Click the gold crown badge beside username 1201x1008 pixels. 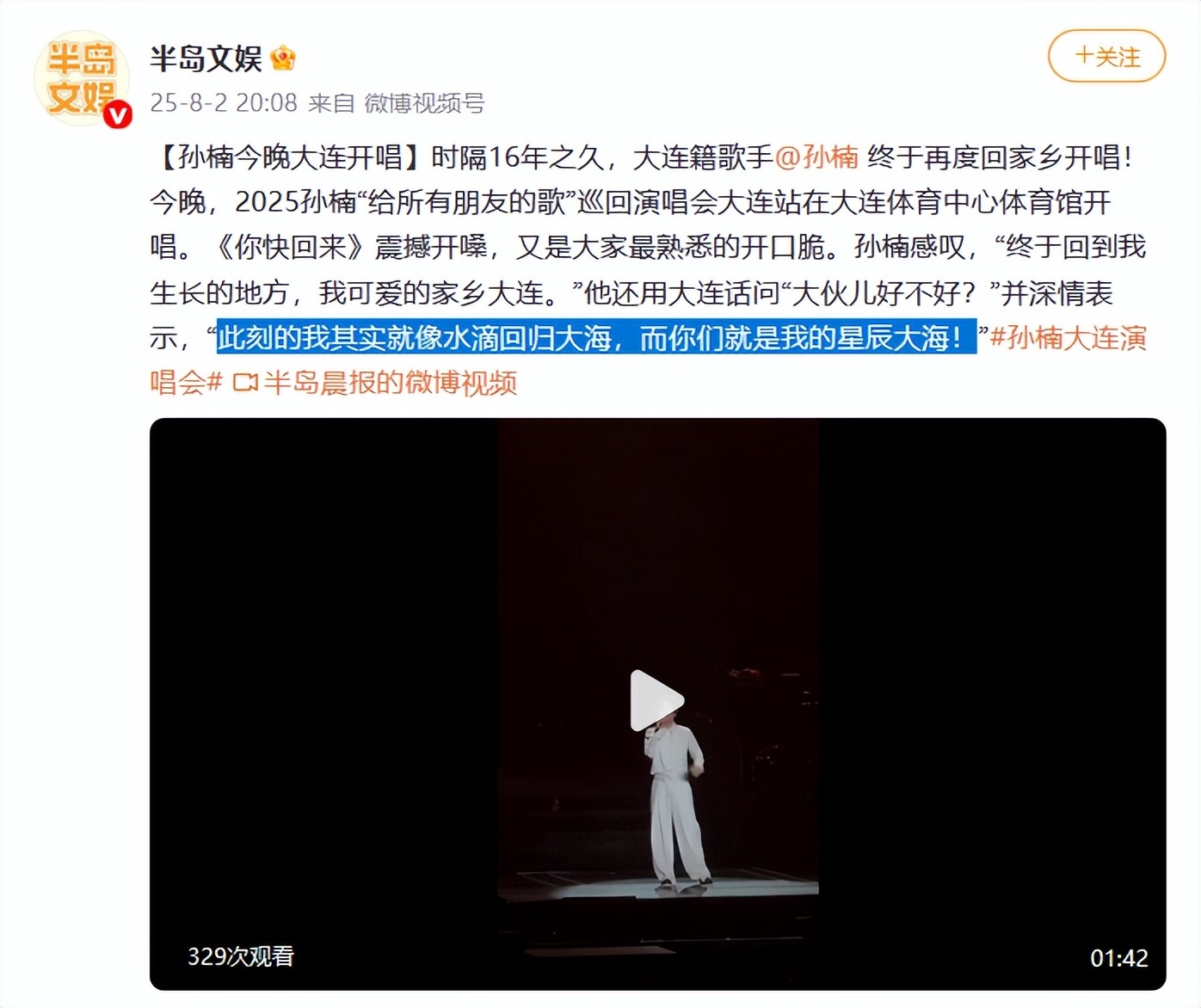282,58
